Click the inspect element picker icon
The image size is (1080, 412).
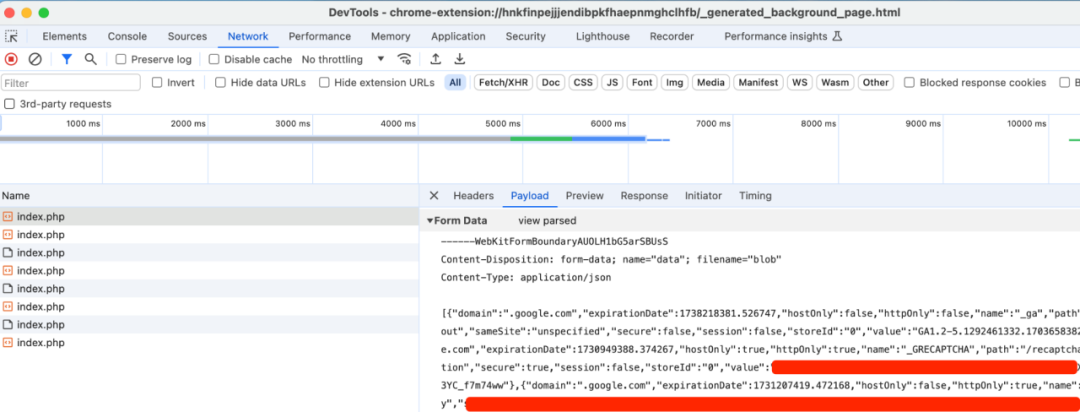[x=12, y=37]
